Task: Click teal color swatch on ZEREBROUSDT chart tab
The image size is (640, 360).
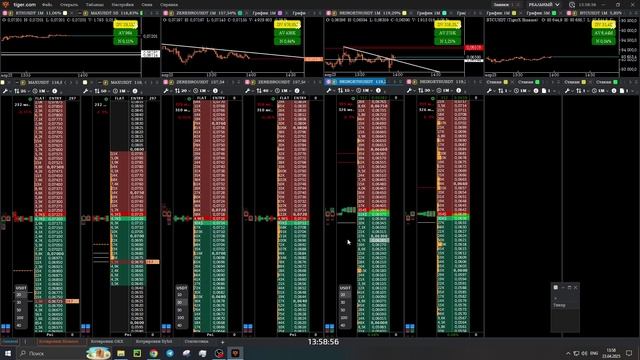Action: click(240, 13)
